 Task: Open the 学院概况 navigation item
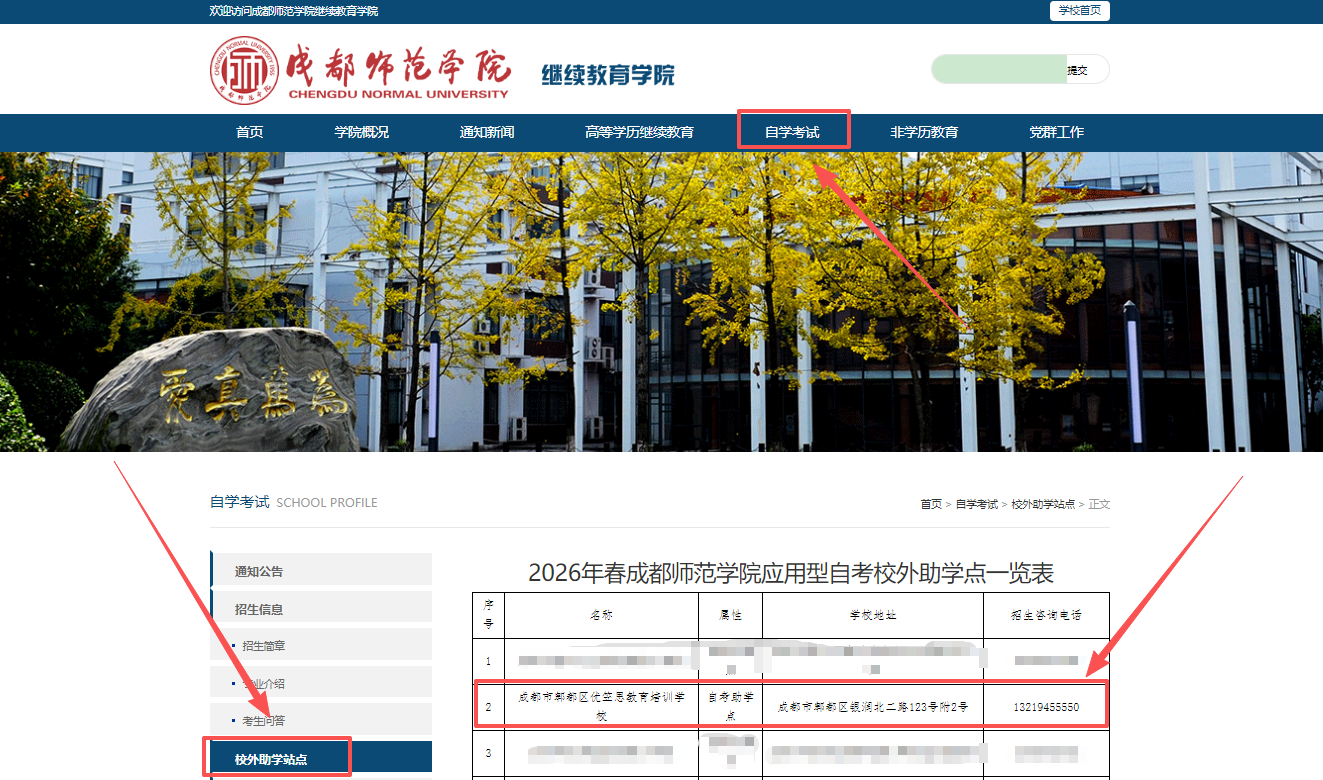click(x=361, y=132)
